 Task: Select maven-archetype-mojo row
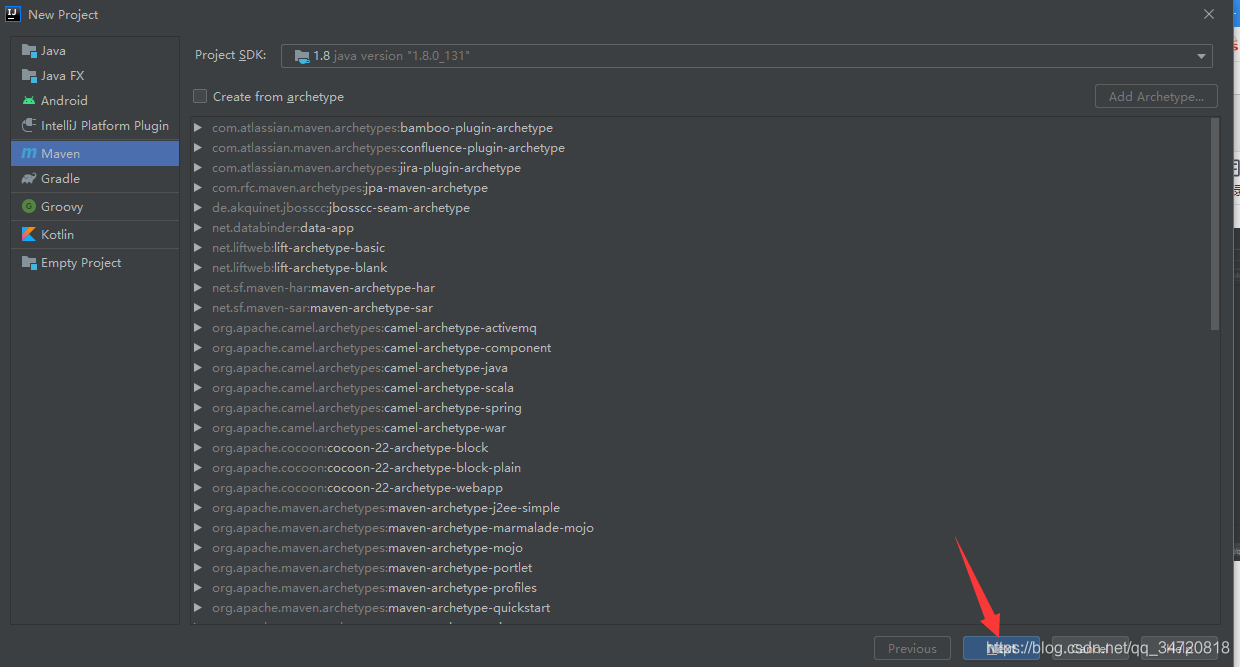(700, 548)
